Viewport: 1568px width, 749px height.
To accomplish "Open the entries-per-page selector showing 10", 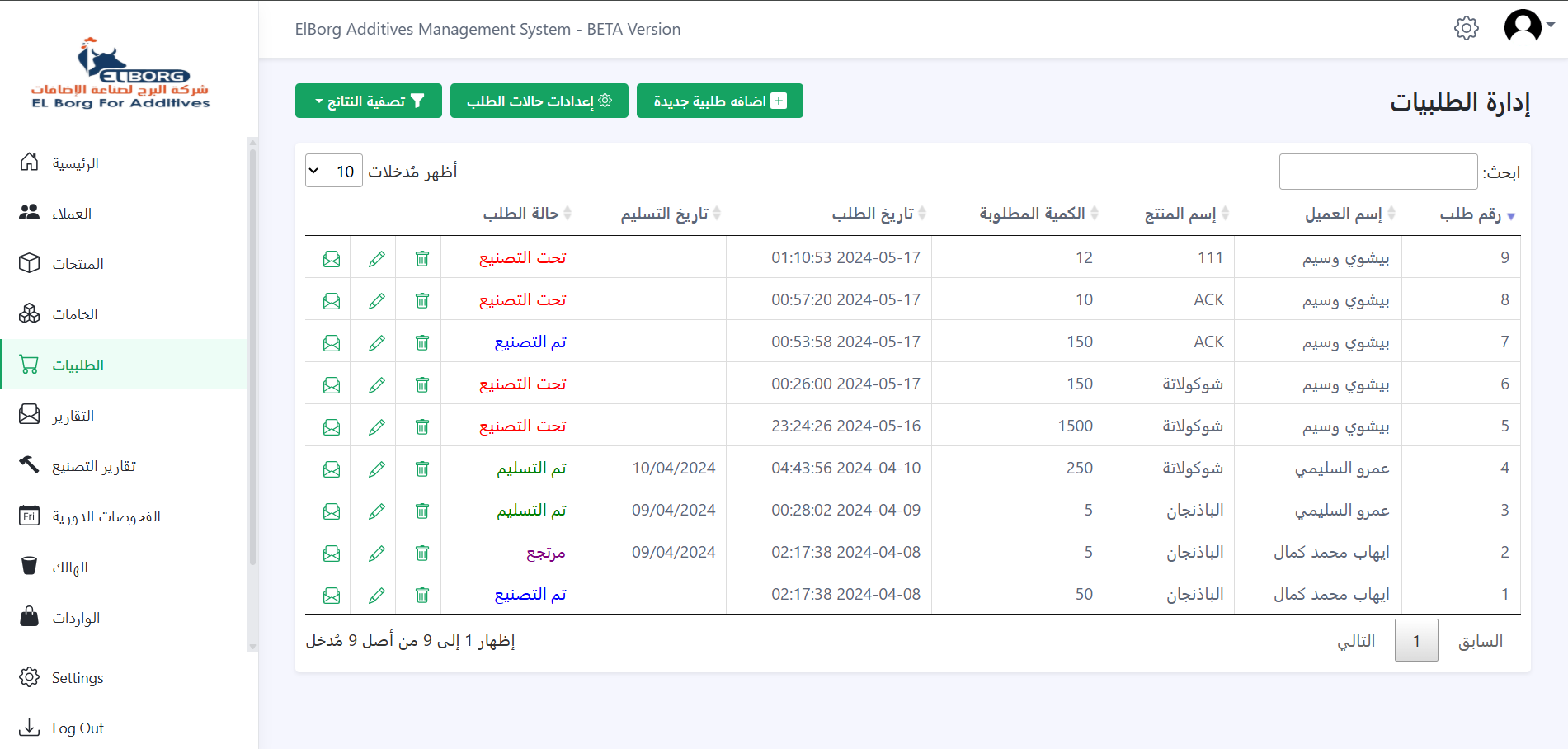I will 334,171.
